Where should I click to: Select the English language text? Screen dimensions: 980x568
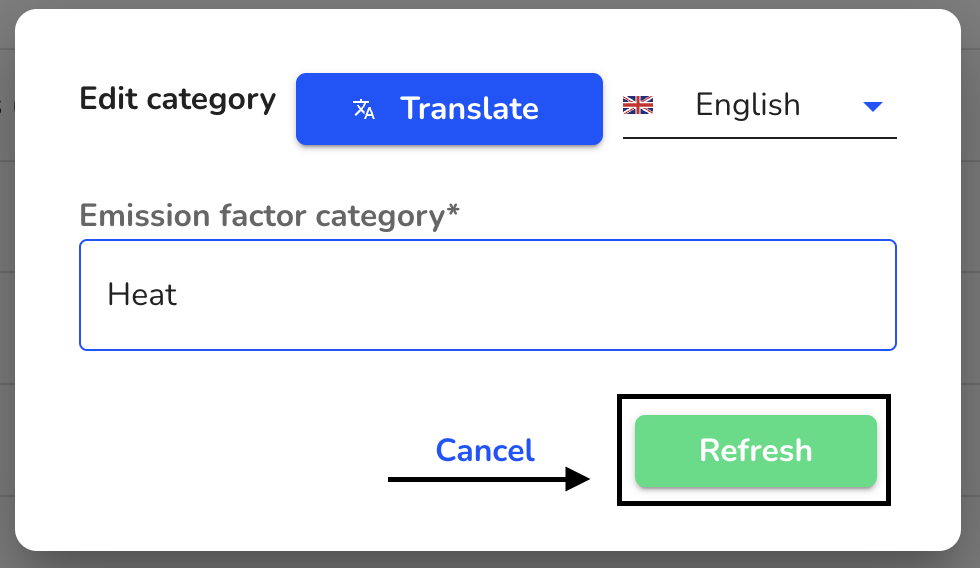[748, 105]
